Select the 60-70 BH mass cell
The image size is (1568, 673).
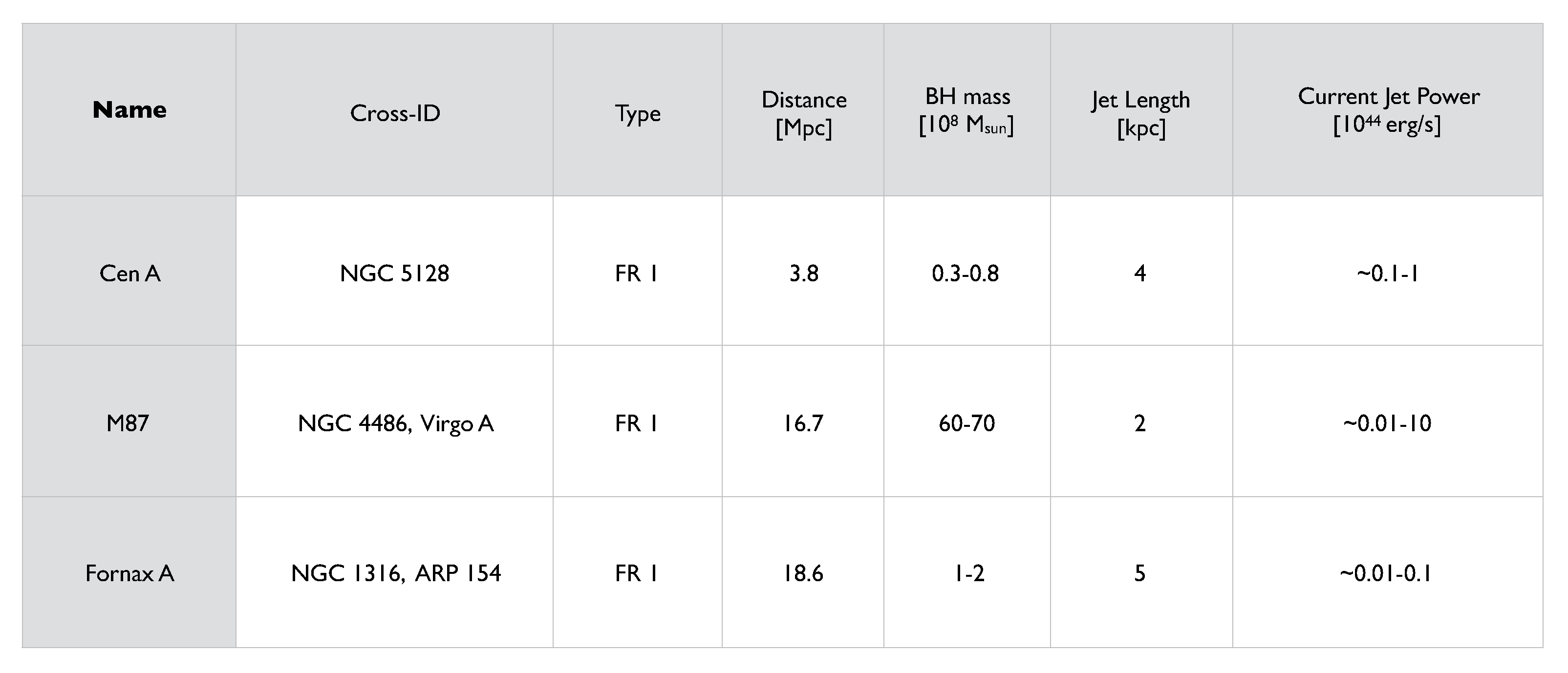click(967, 423)
